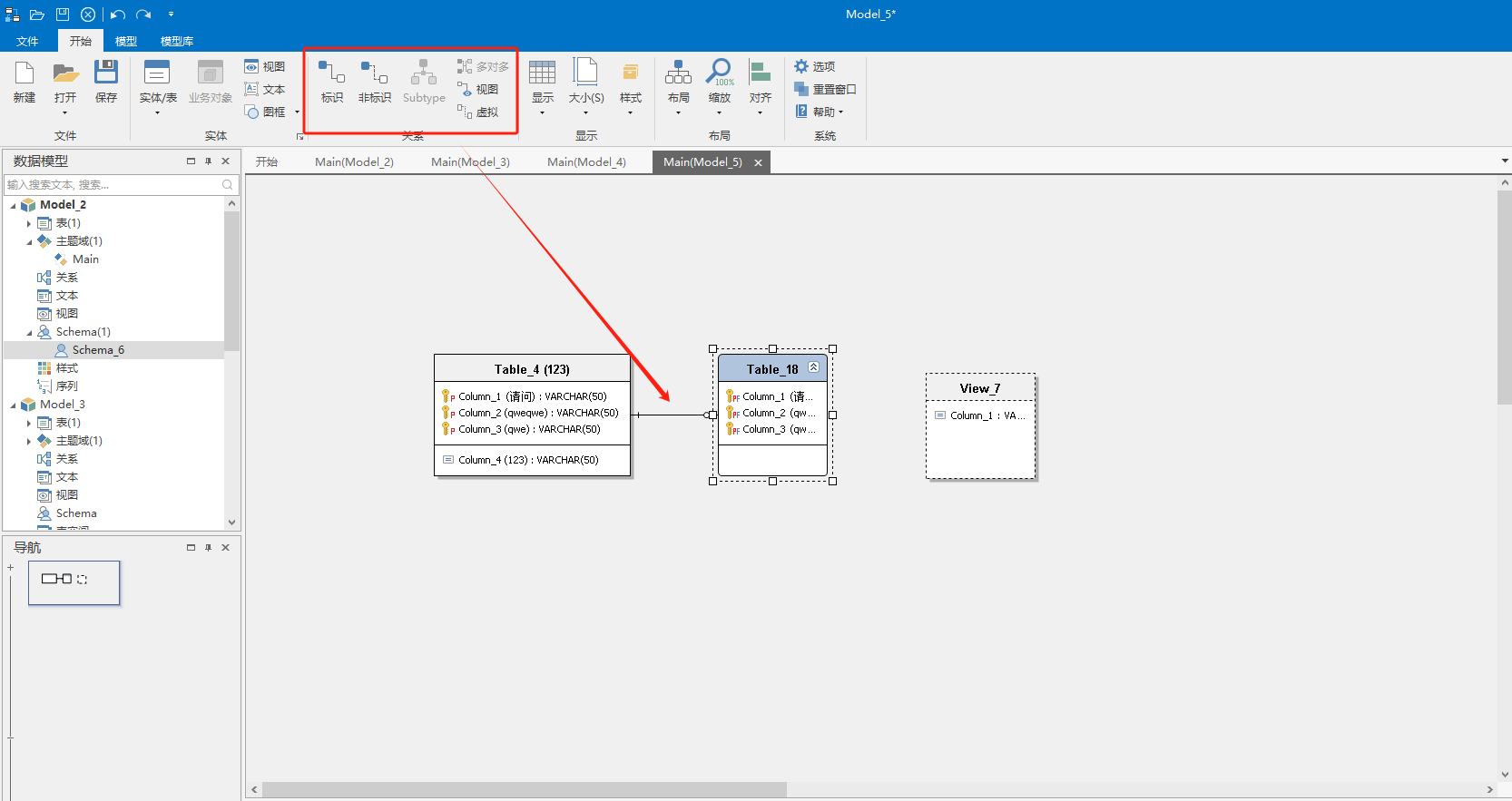Click the 打开 open folder icon

pyautogui.click(x=65, y=82)
